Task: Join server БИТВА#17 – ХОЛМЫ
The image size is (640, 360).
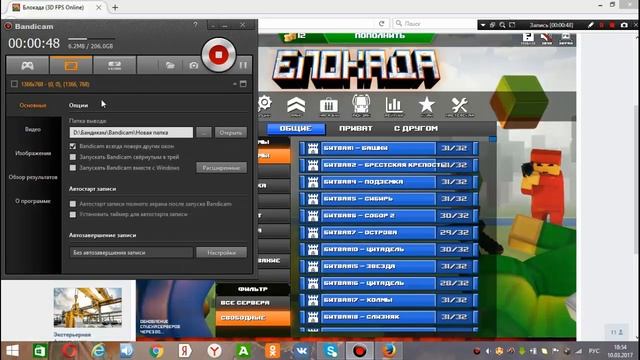Action: coord(389,300)
